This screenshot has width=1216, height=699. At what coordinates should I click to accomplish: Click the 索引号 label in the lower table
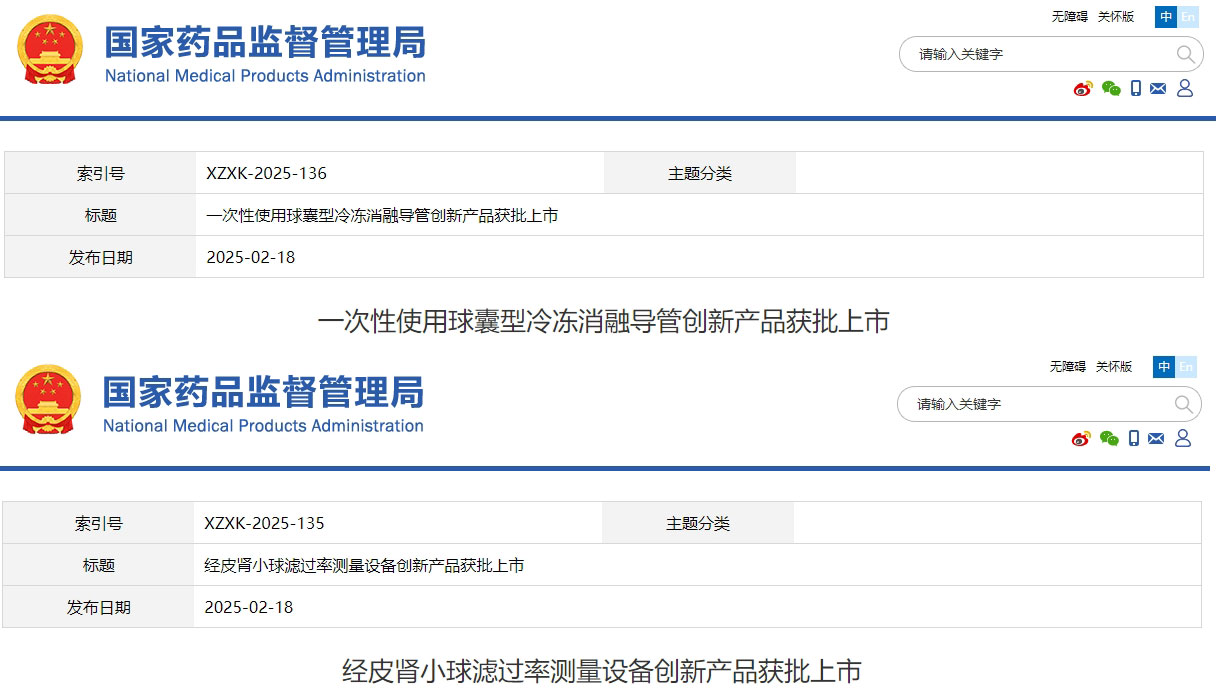coord(98,523)
